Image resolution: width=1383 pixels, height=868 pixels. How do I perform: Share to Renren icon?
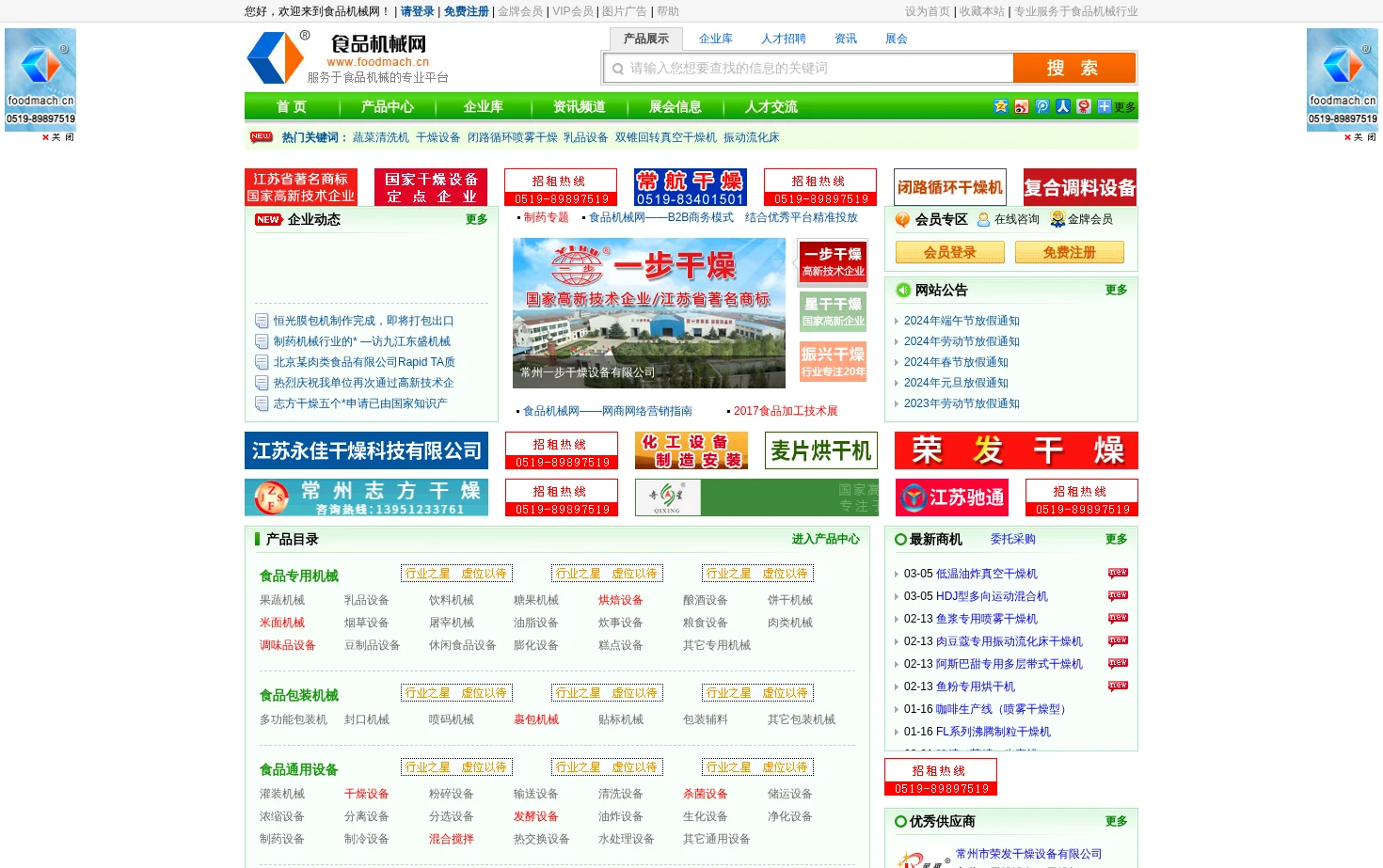point(1063,106)
